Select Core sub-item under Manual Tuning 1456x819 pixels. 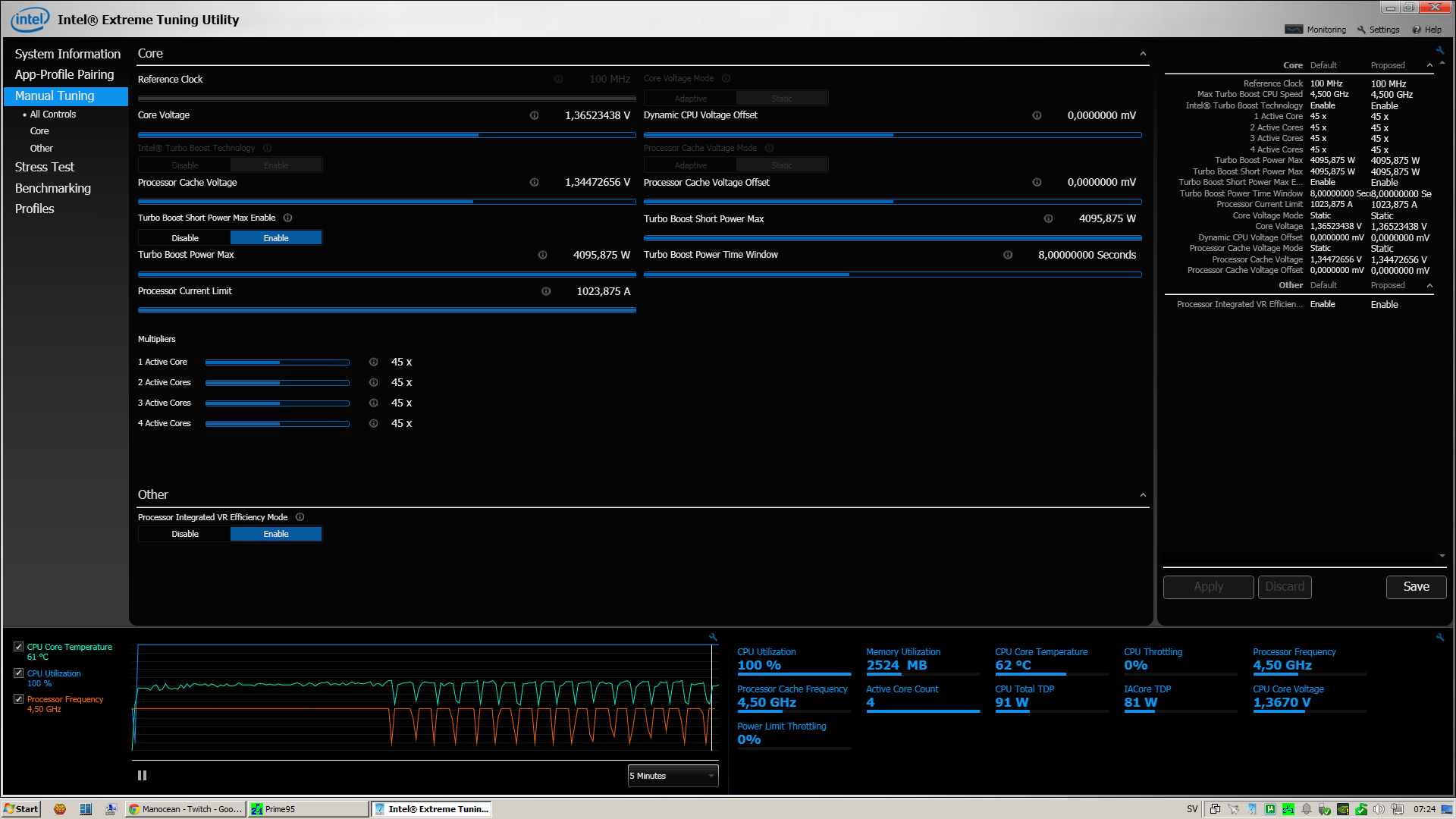coord(39,131)
